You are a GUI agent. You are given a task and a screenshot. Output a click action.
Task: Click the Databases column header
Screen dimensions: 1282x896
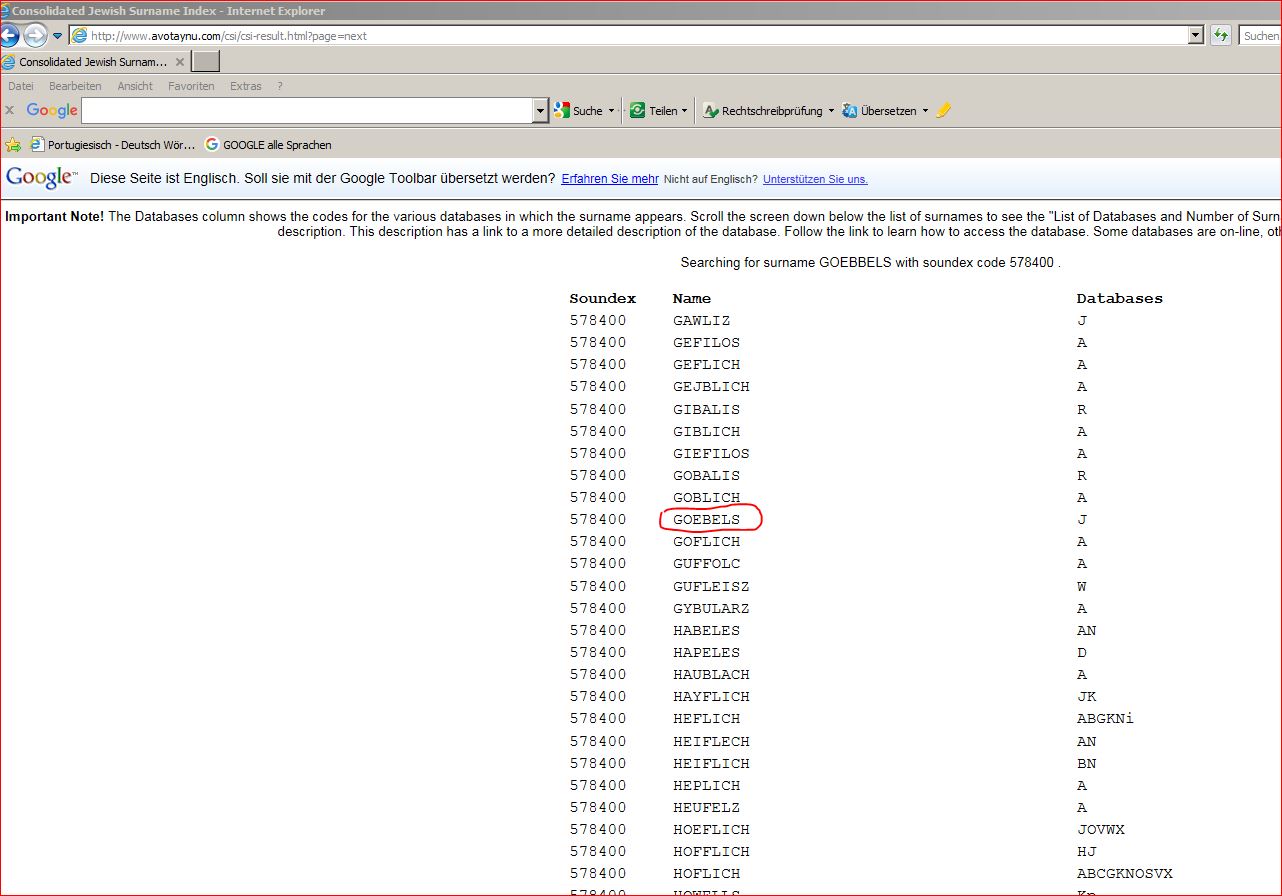click(x=1120, y=298)
